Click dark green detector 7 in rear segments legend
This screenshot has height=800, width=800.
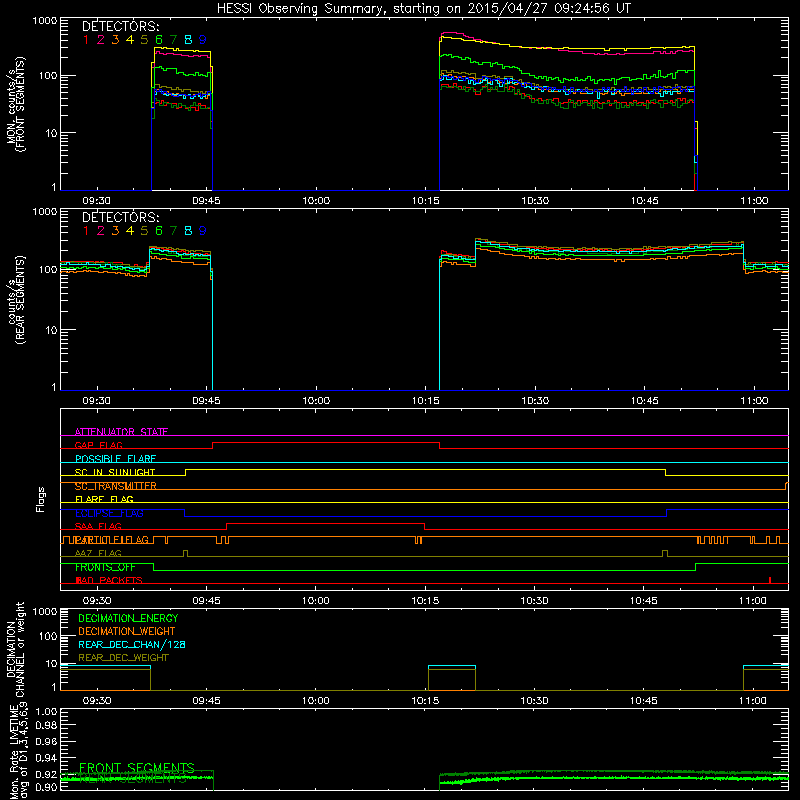click(x=173, y=231)
